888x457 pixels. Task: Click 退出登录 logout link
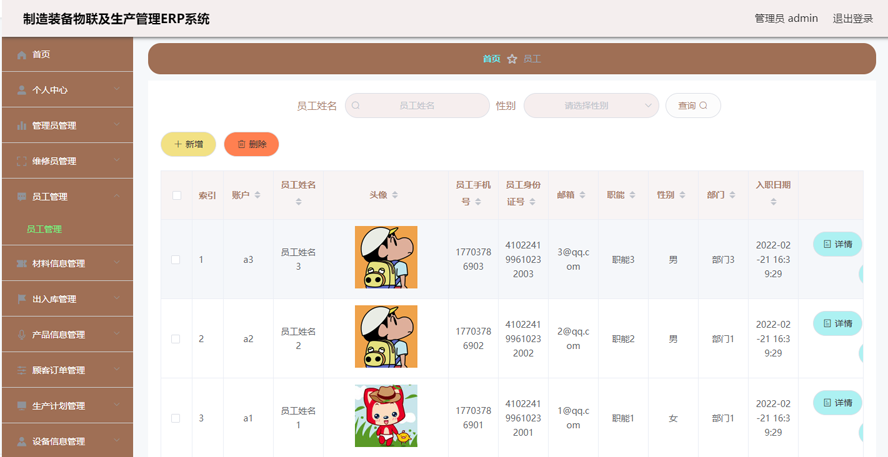(x=853, y=19)
